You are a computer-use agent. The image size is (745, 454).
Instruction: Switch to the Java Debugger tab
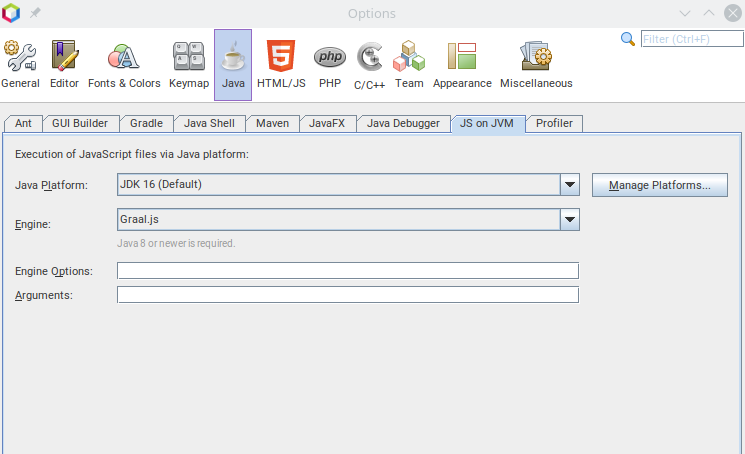pos(402,123)
